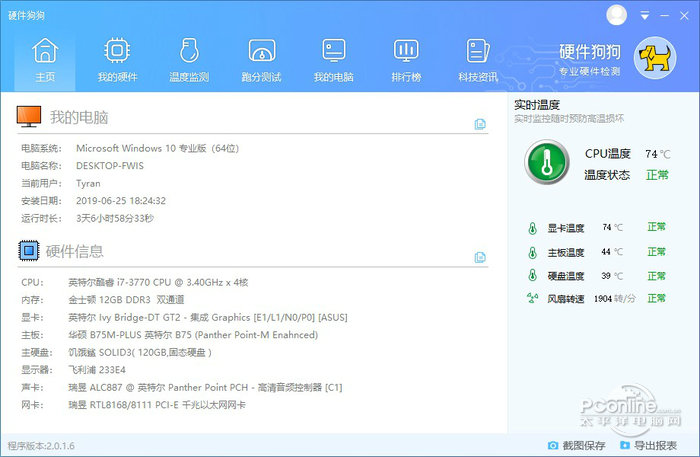
Task: Select sound card ALC887 text
Action: pyautogui.click(x=205, y=387)
